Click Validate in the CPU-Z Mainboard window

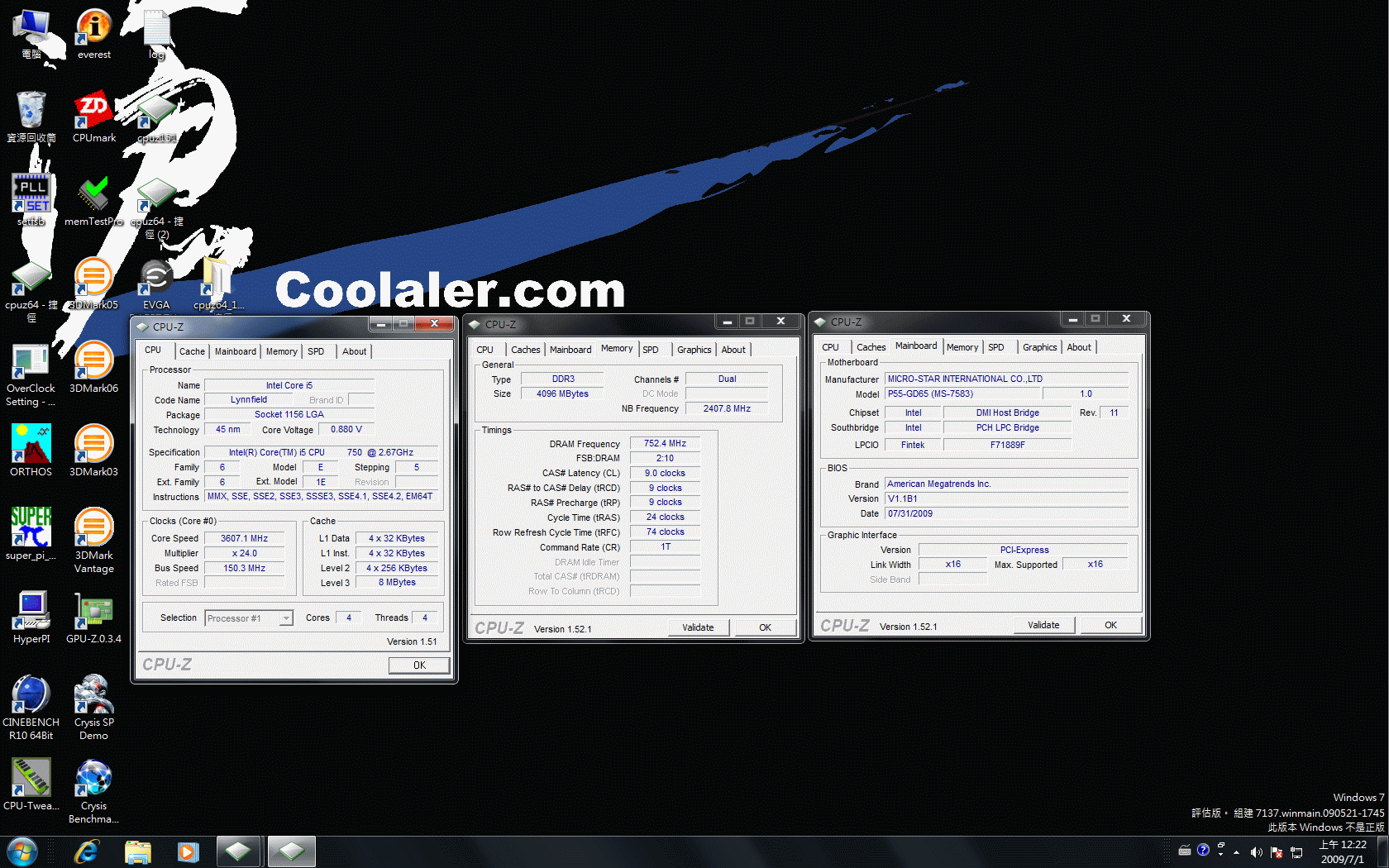coord(1044,625)
